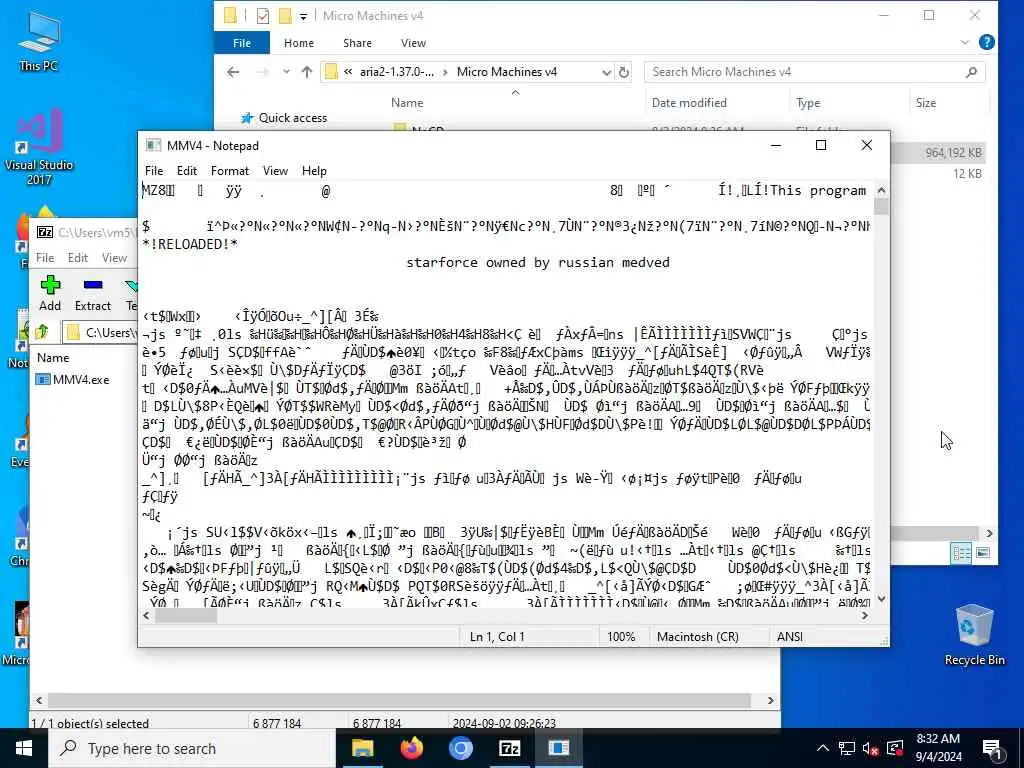Open the Windows Start menu
Viewport: 1024px width, 768px height.
click(24, 748)
